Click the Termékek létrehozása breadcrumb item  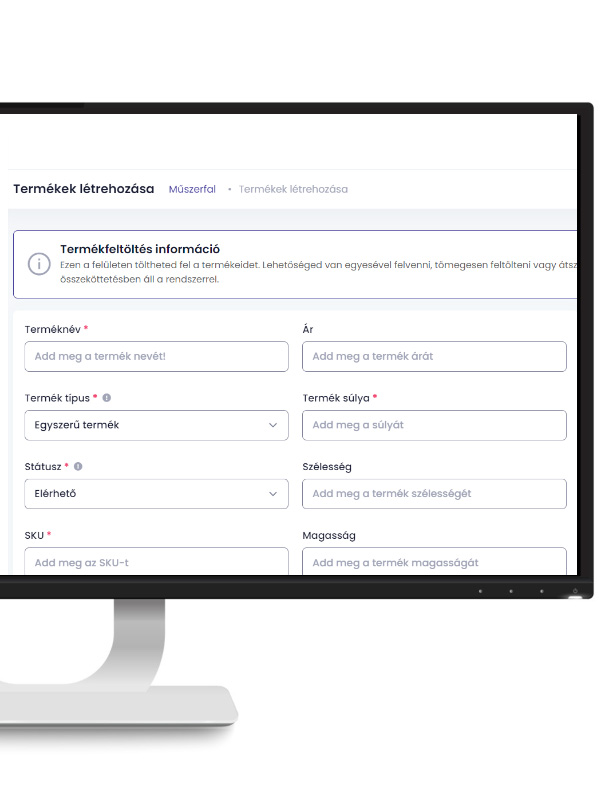pyautogui.click(x=293, y=189)
